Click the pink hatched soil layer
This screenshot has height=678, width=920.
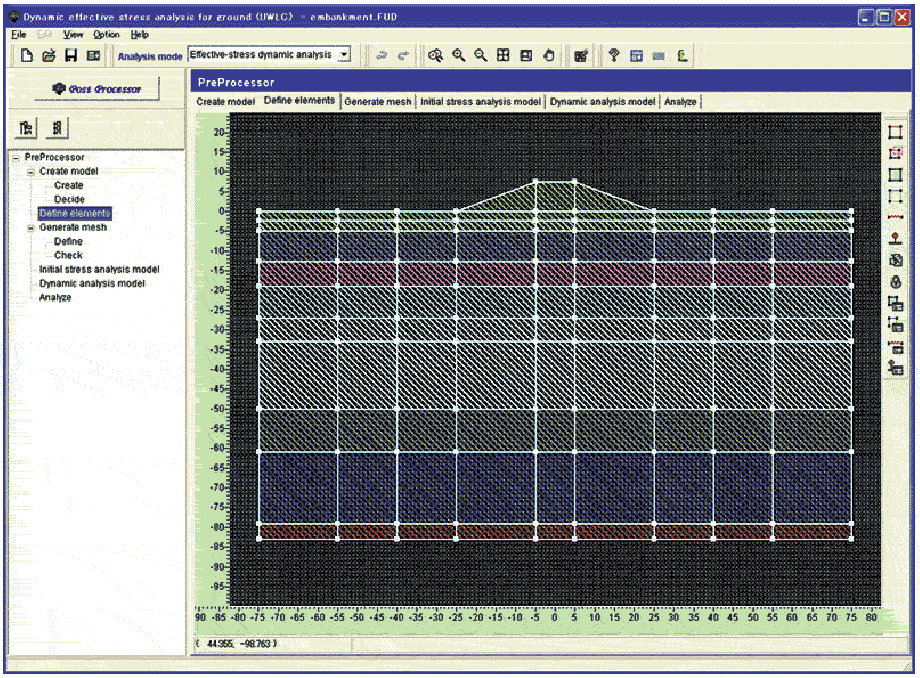pyautogui.click(x=555, y=274)
